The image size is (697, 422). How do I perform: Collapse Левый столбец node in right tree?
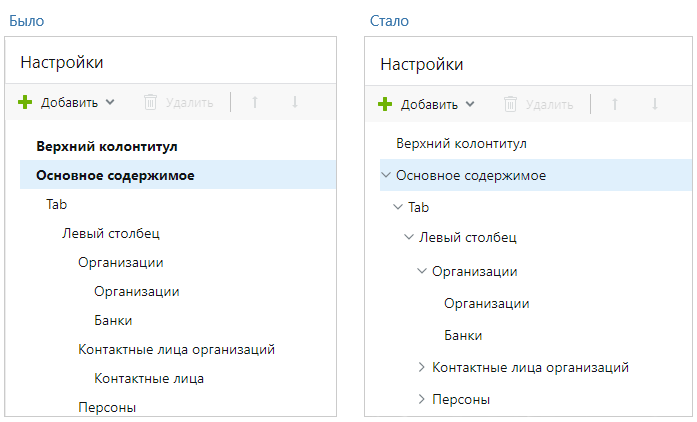[x=409, y=237]
